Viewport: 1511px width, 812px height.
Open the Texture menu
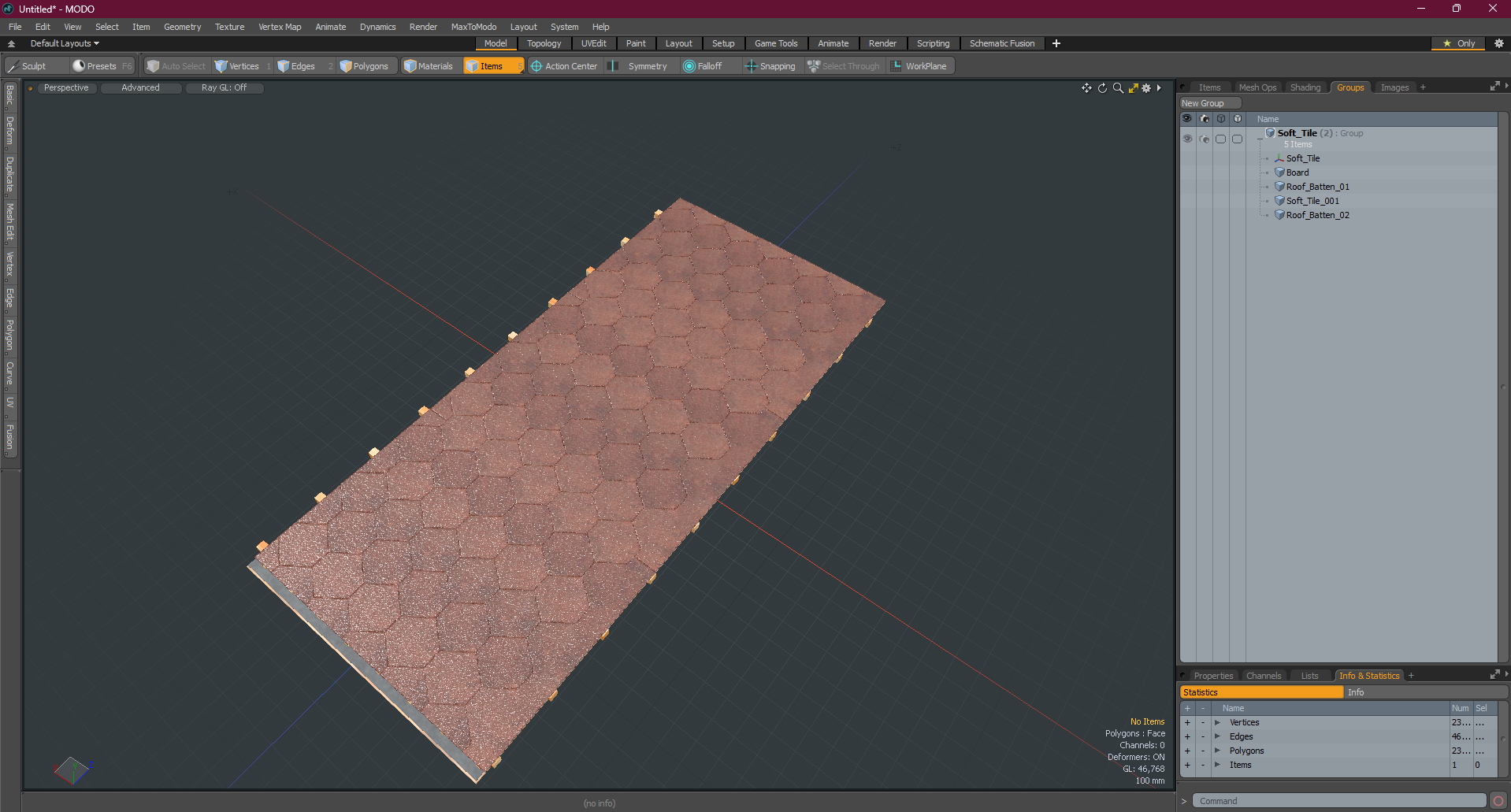pyautogui.click(x=229, y=27)
